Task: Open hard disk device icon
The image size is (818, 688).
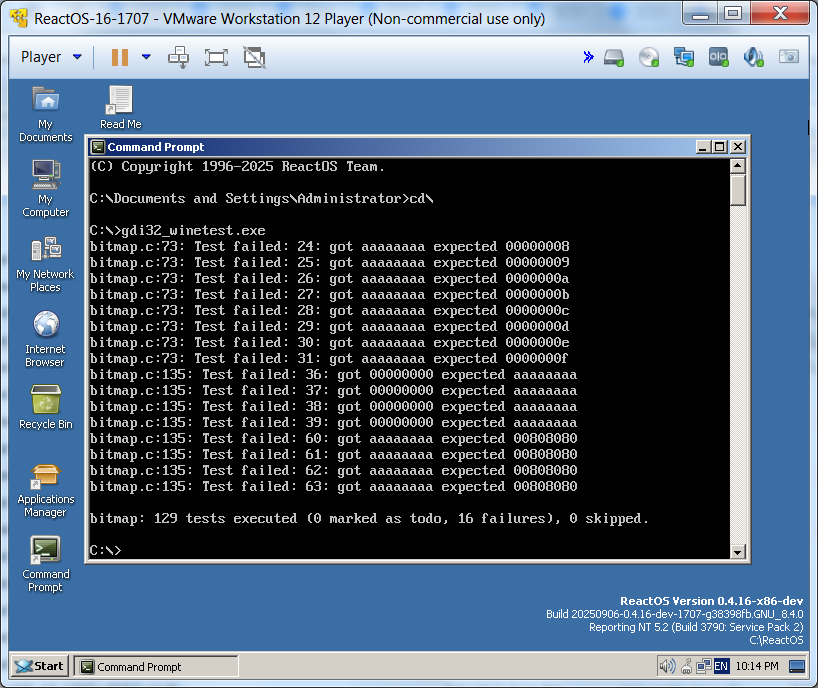Action: click(x=614, y=57)
